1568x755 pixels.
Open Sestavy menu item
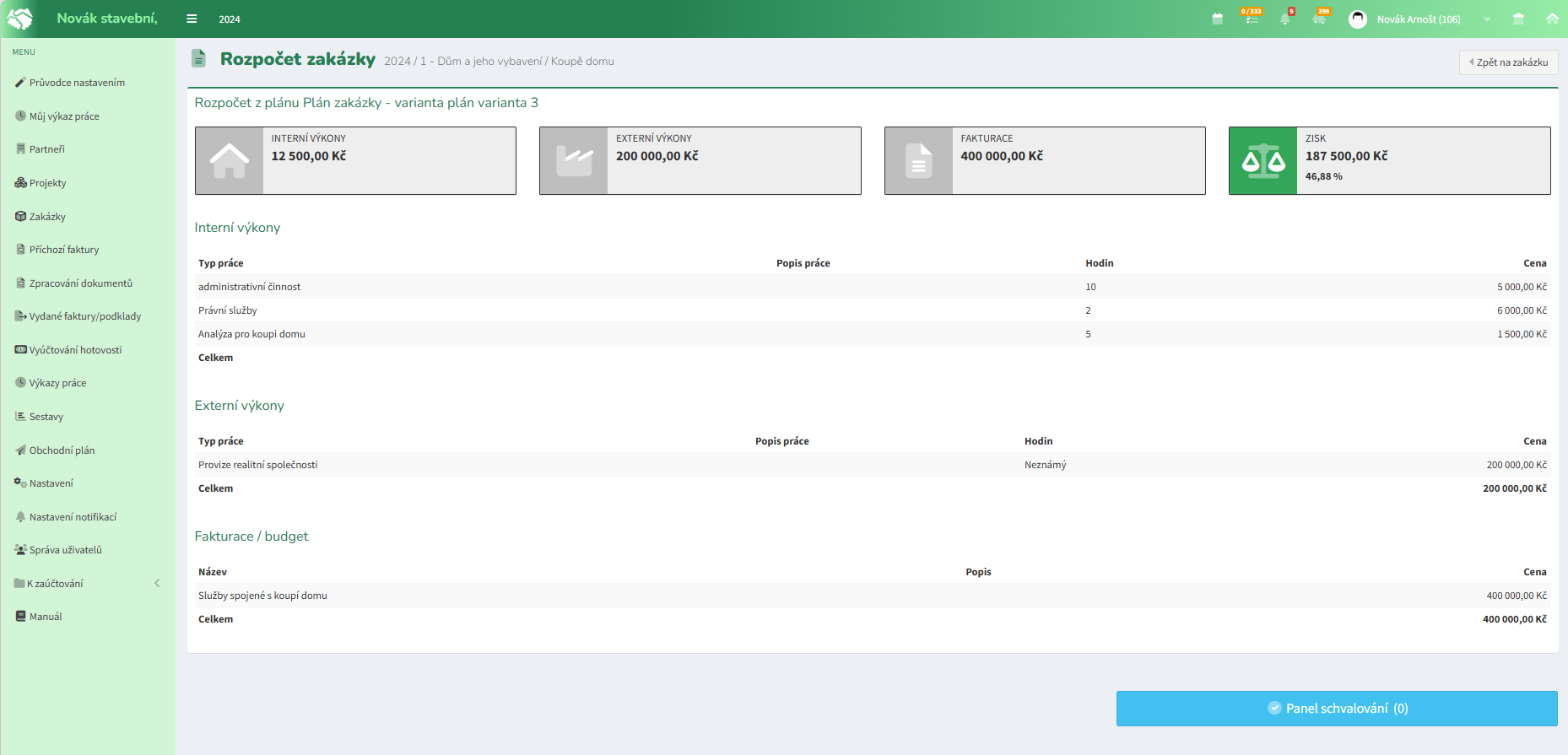click(46, 417)
